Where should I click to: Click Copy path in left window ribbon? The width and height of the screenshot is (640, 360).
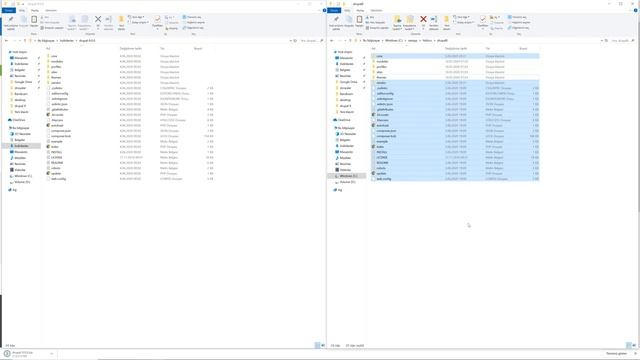pos(50,22)
